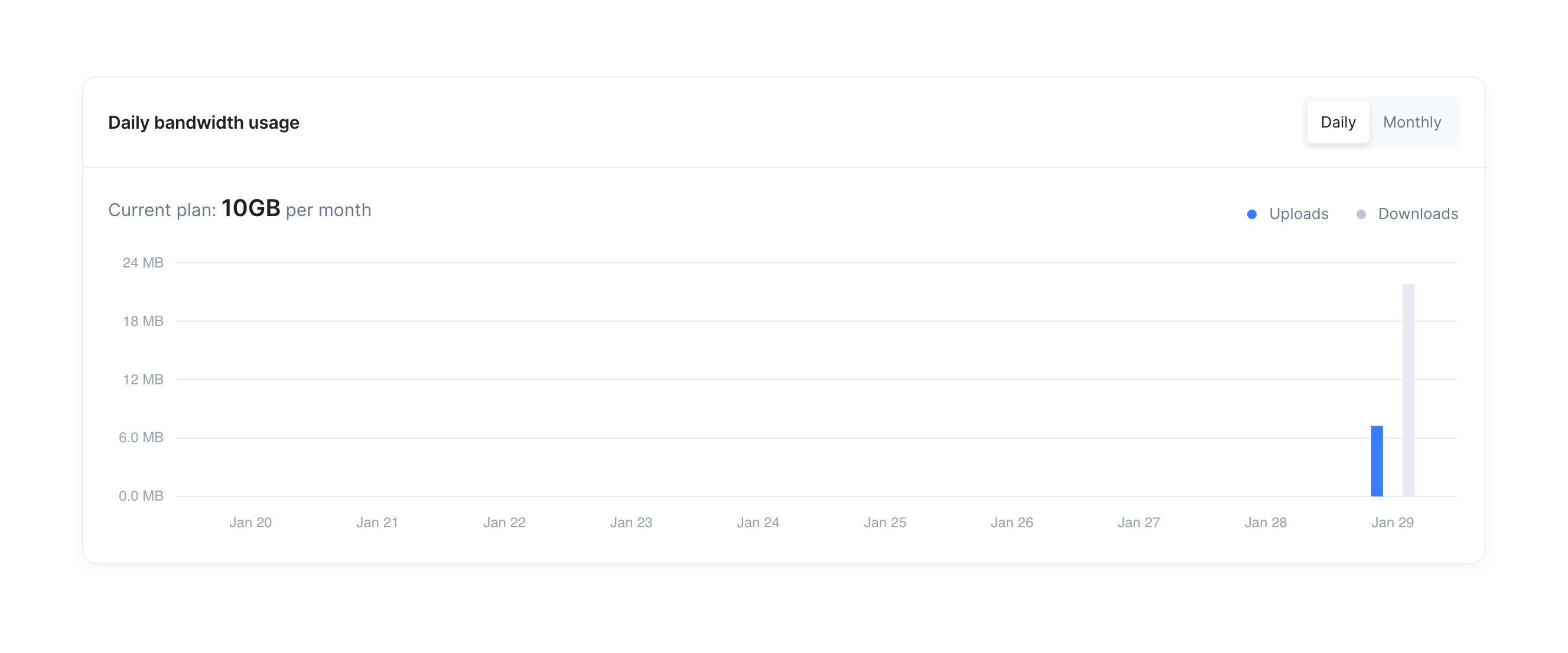Click the 24 MB axis label

(x=143, y=263)
